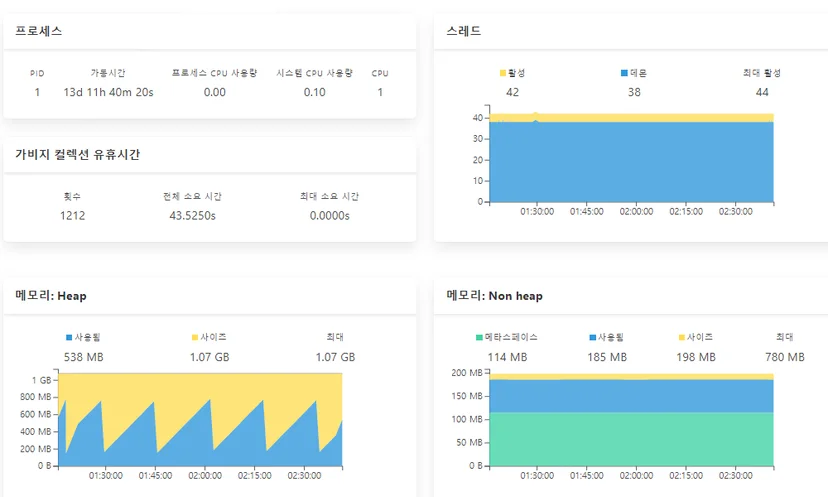The width and height of the screenshot is (828, 497).
Task: Click the yellow 사이즈 legend swatch in Non heap panel
Action: point(682,337)
